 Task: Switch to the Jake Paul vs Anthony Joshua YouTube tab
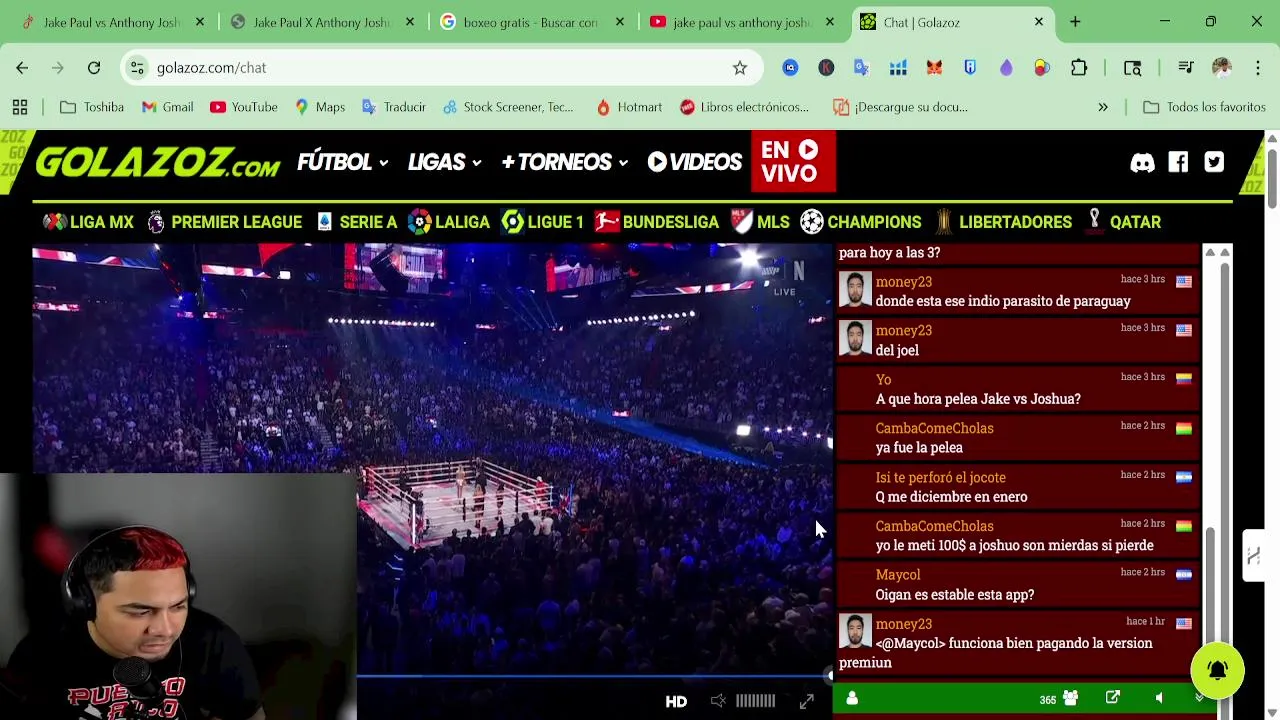(x=741, y=22)
